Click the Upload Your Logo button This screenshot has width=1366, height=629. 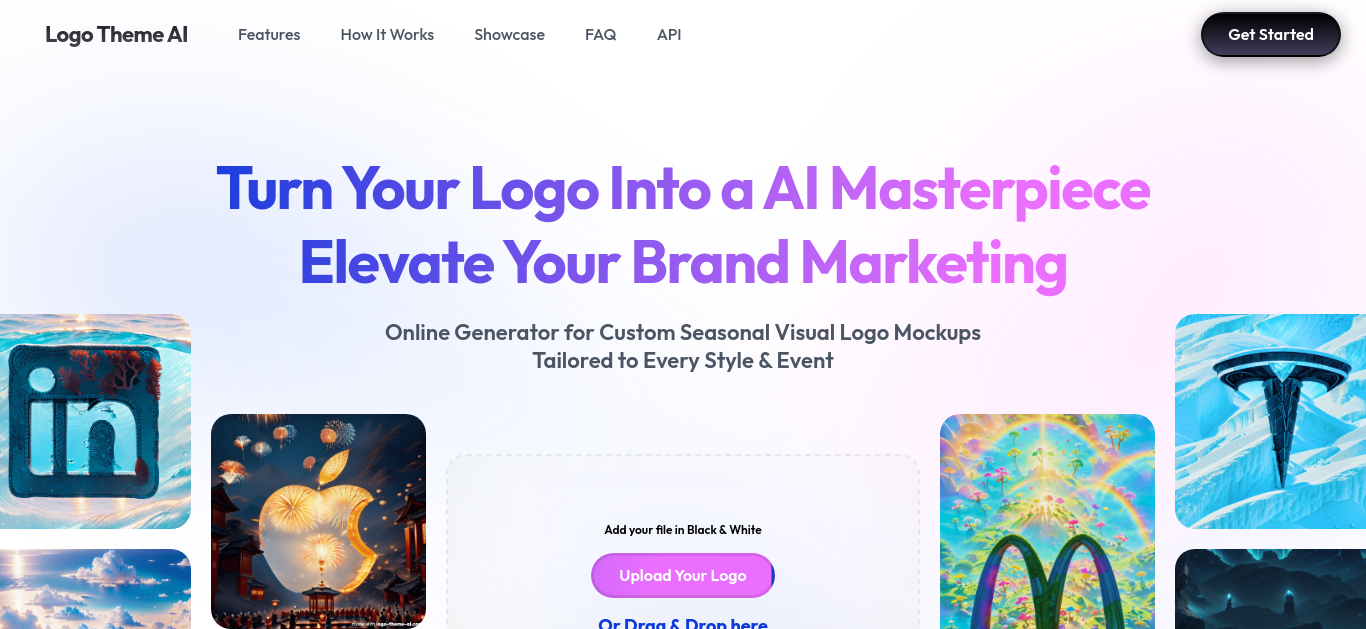click(x=682, y=575)
